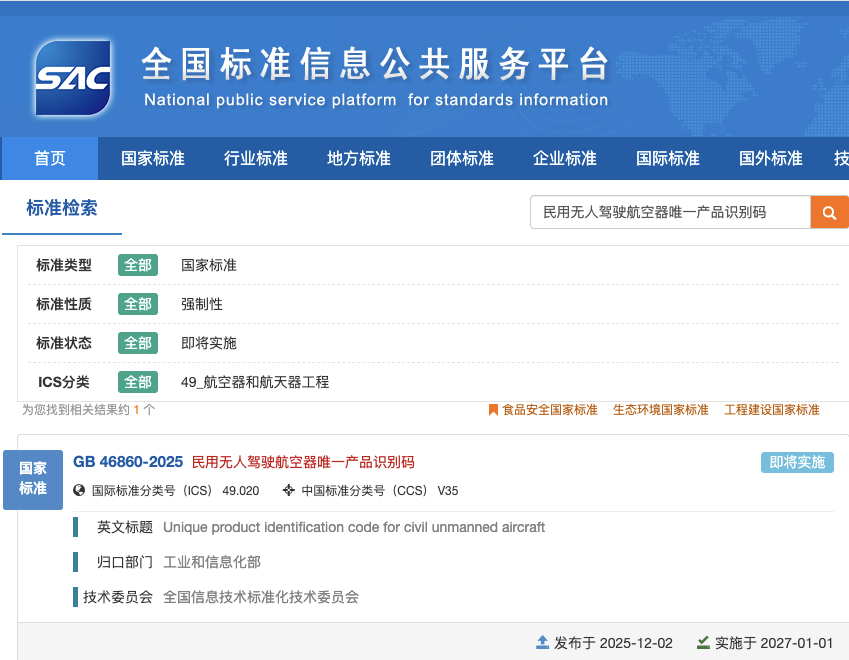This screenshot has height=660, width=849.
Task: Click the SAC logo icon
Action: (x=72, y=78)
